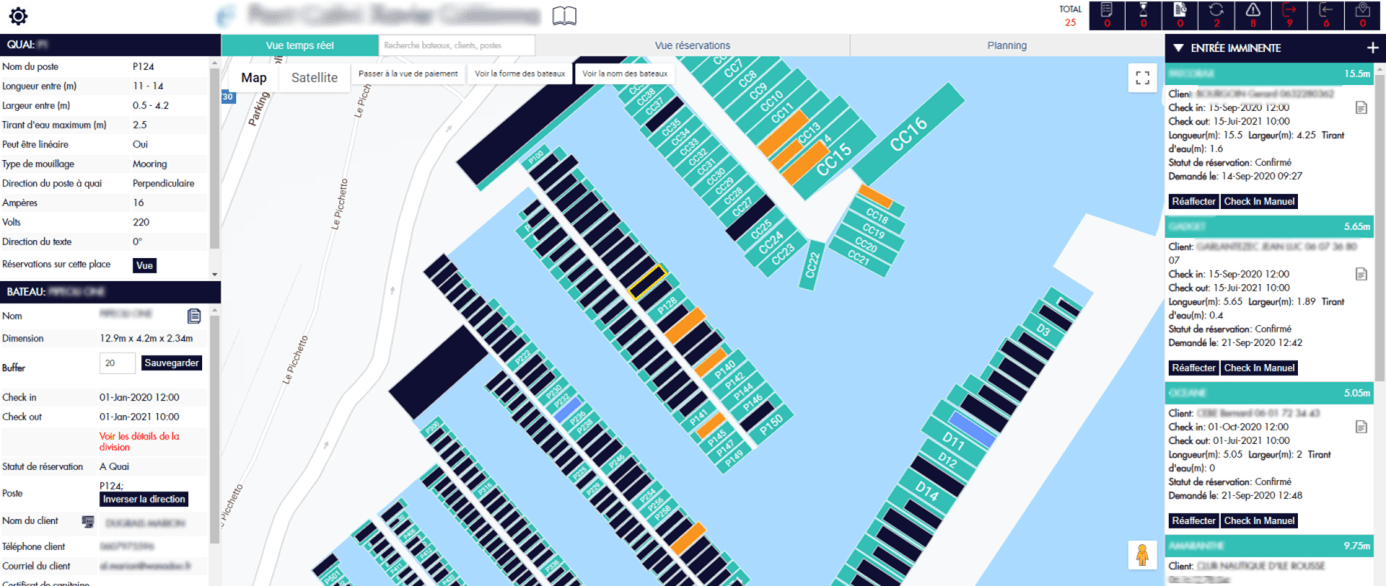Open the Vue réservations tab
Viewport: 1386px width, 586px height.
tap(692, 46)
